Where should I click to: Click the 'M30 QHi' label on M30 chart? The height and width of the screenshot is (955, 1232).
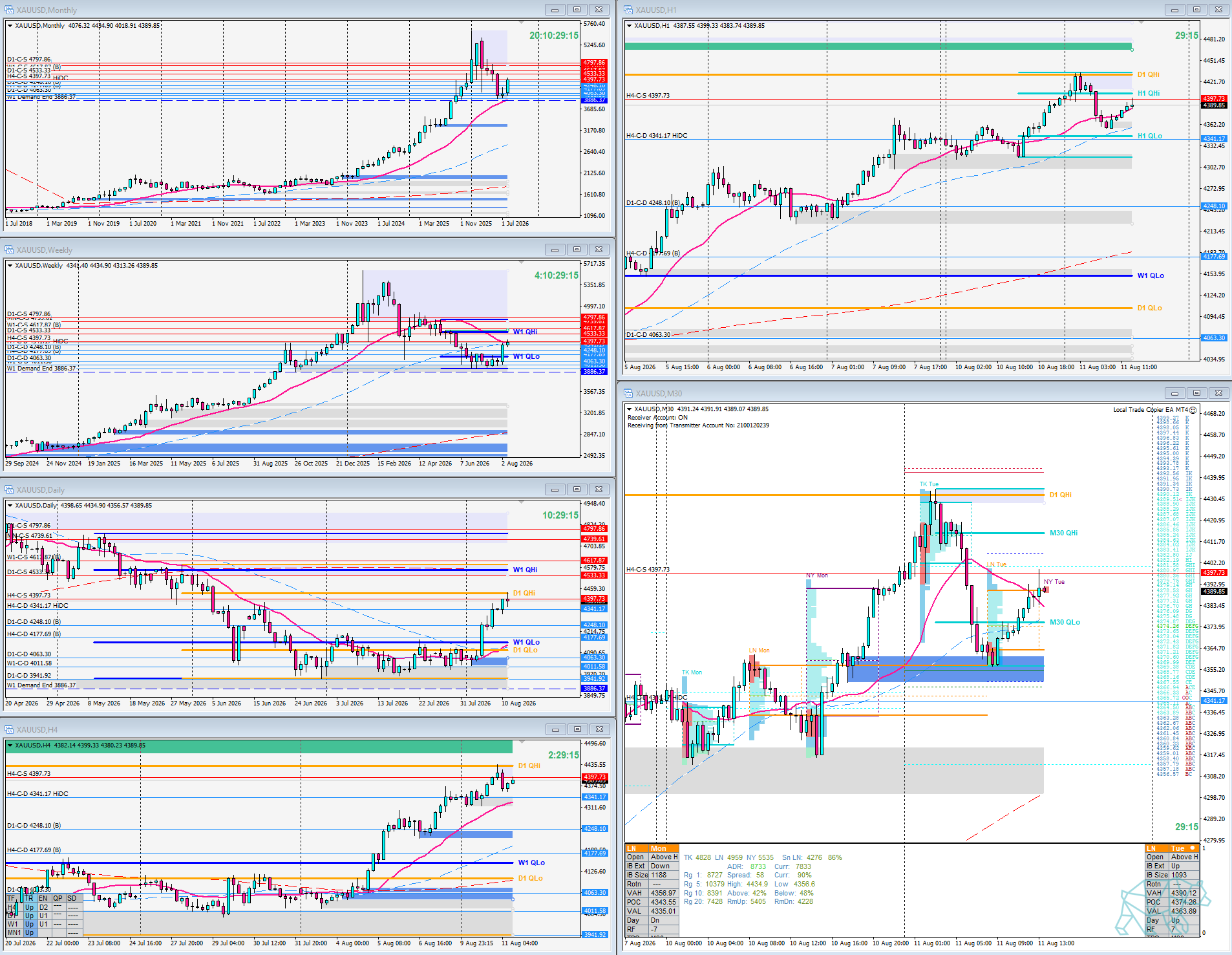1064,533
